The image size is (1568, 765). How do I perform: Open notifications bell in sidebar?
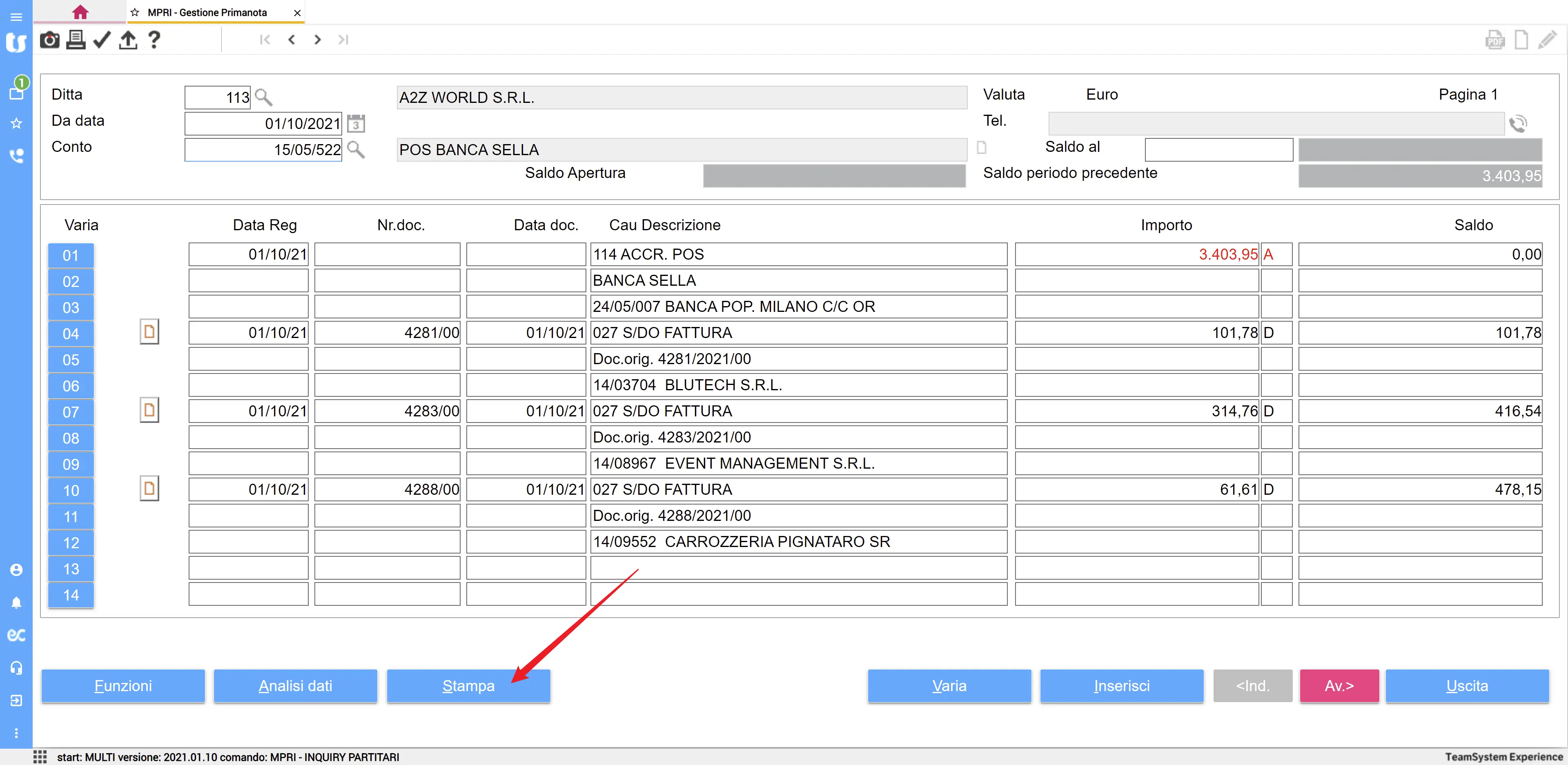pyautogui.click(x=16, y=603)
